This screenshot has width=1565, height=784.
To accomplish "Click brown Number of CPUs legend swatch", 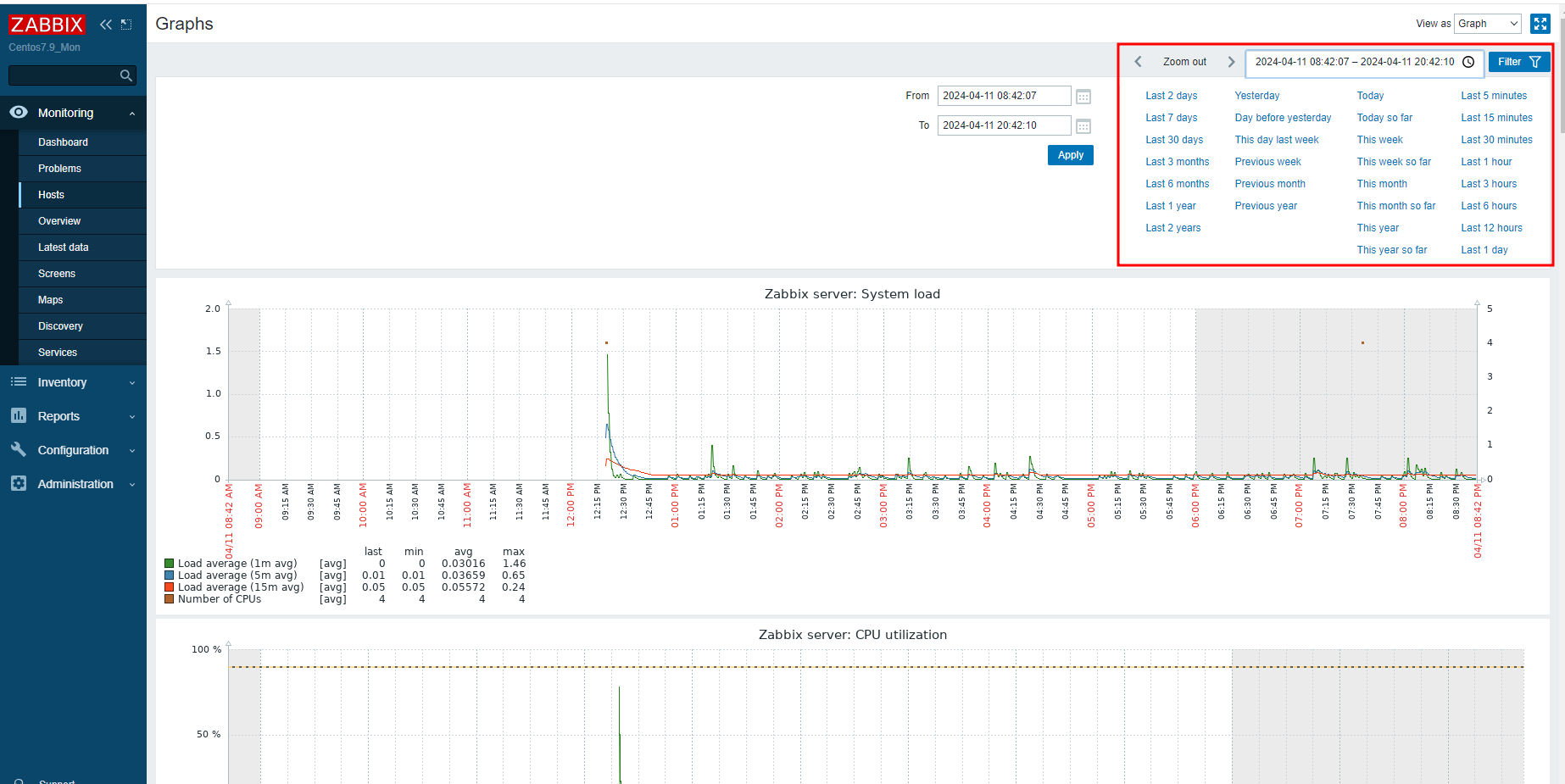I will coord(169,598).
